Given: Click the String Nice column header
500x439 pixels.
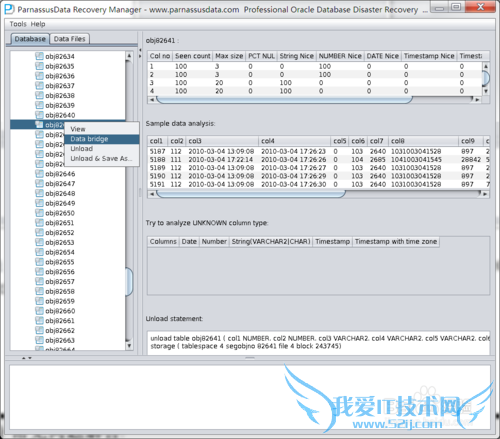Looking at the screenshot, I should tap(296, 56).
